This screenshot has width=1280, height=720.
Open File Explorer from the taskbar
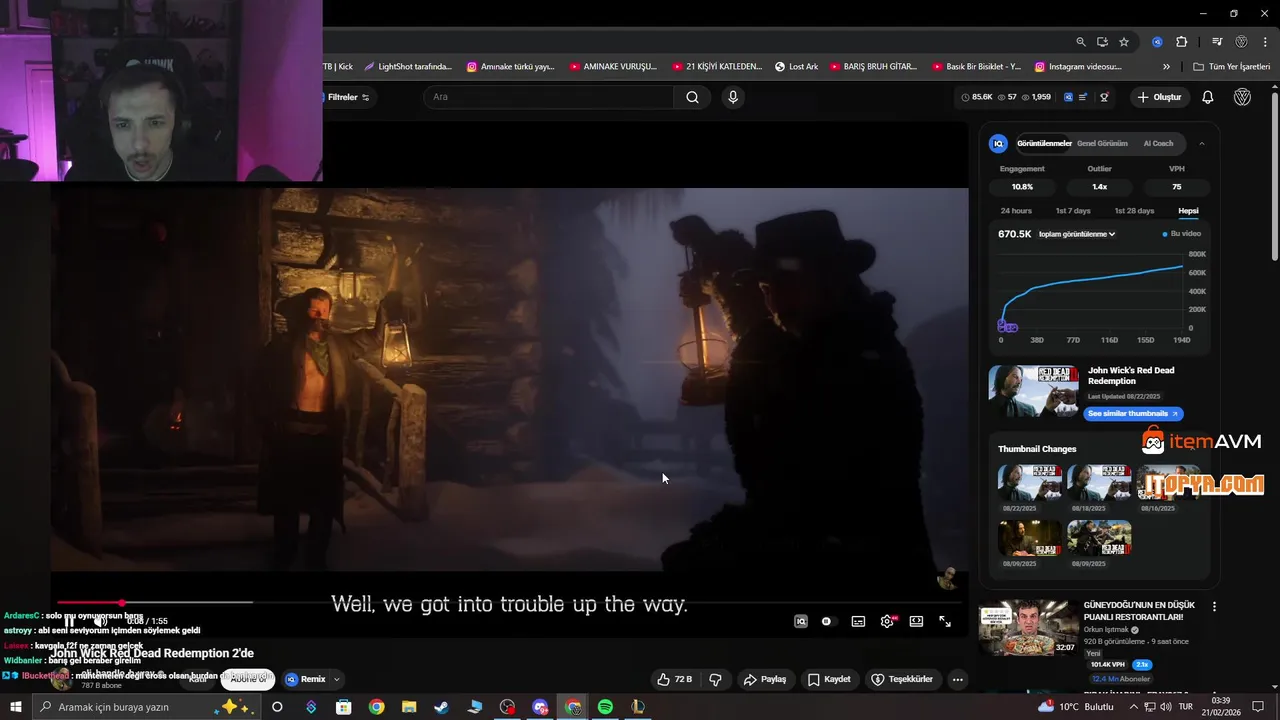[409, 707]
